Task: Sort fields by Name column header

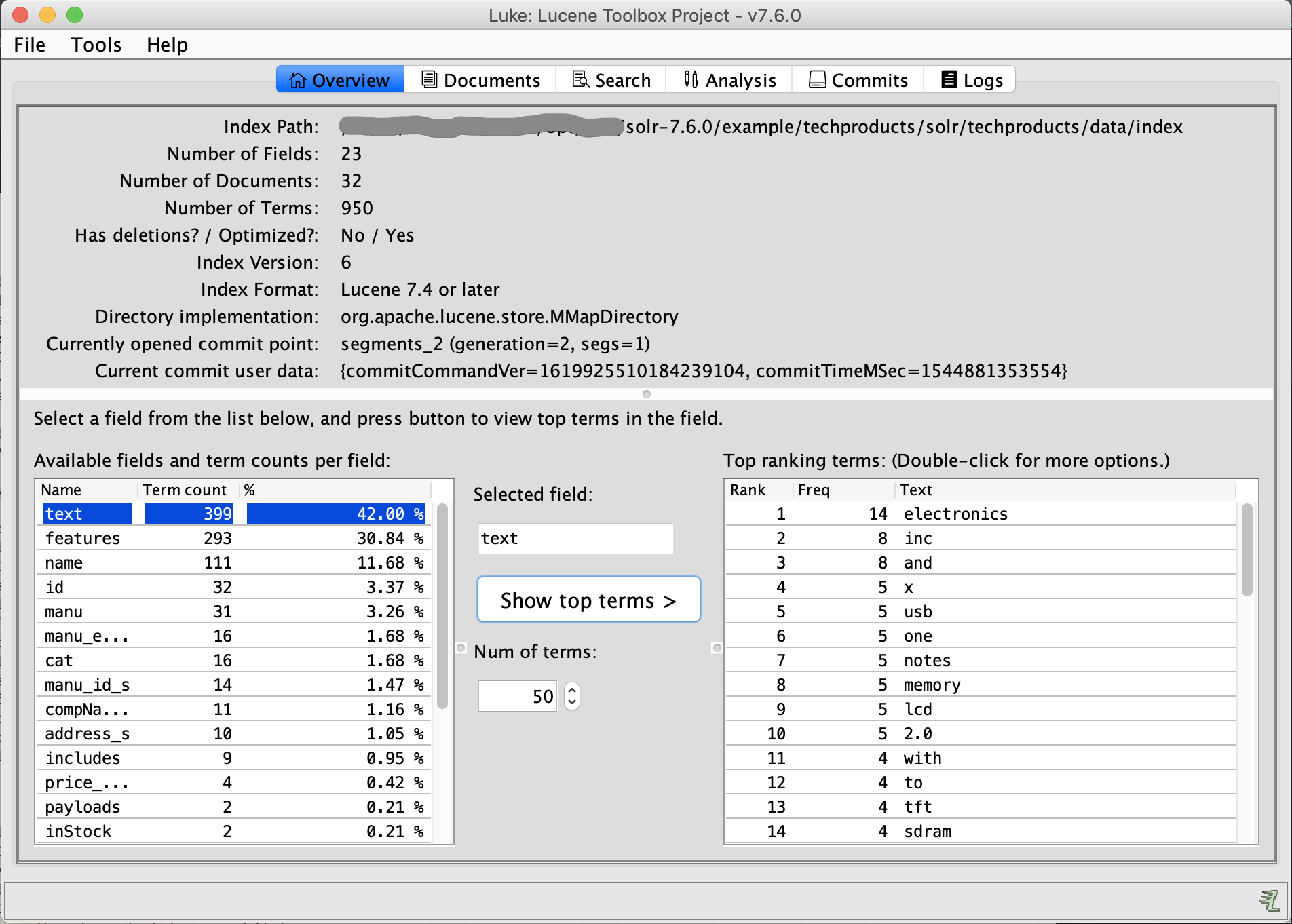Action: point(87,490)
